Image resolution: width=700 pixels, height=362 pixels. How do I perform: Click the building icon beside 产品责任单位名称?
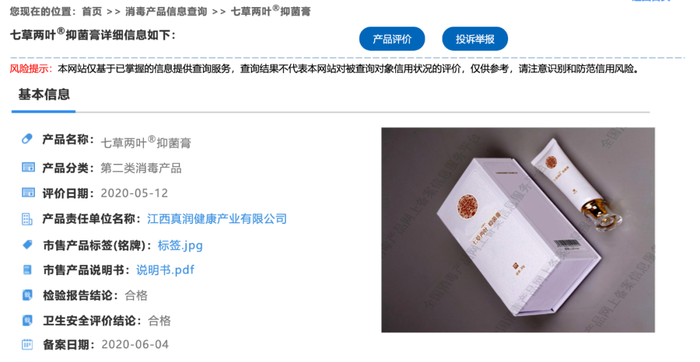pos(27,219)
